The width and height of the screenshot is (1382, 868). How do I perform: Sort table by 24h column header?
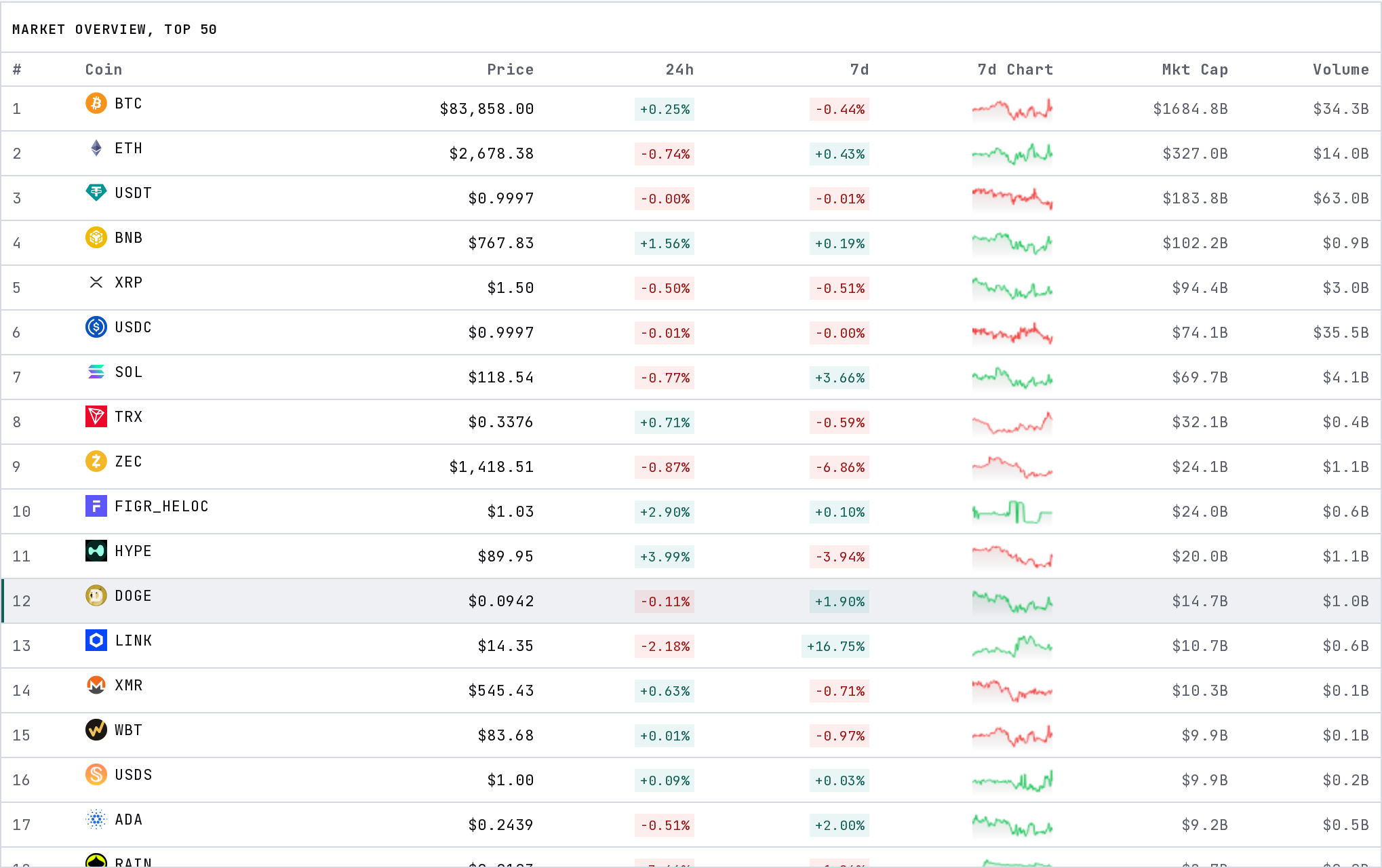679,69
